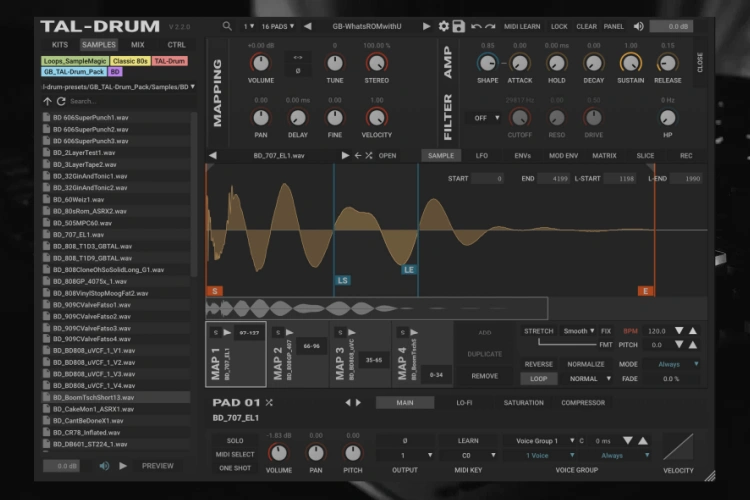Click the undo arrow icon
This screenshot has height=500, width=750.
pos(475,26)
